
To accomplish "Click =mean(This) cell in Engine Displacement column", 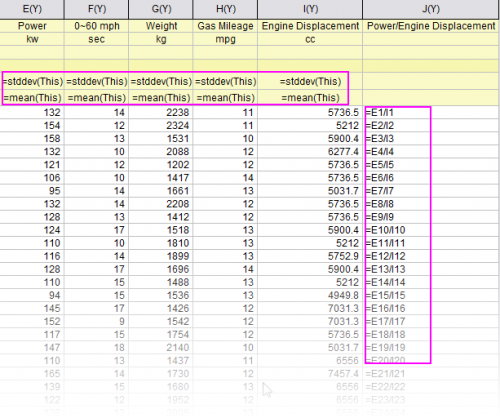I will point(310,98).
